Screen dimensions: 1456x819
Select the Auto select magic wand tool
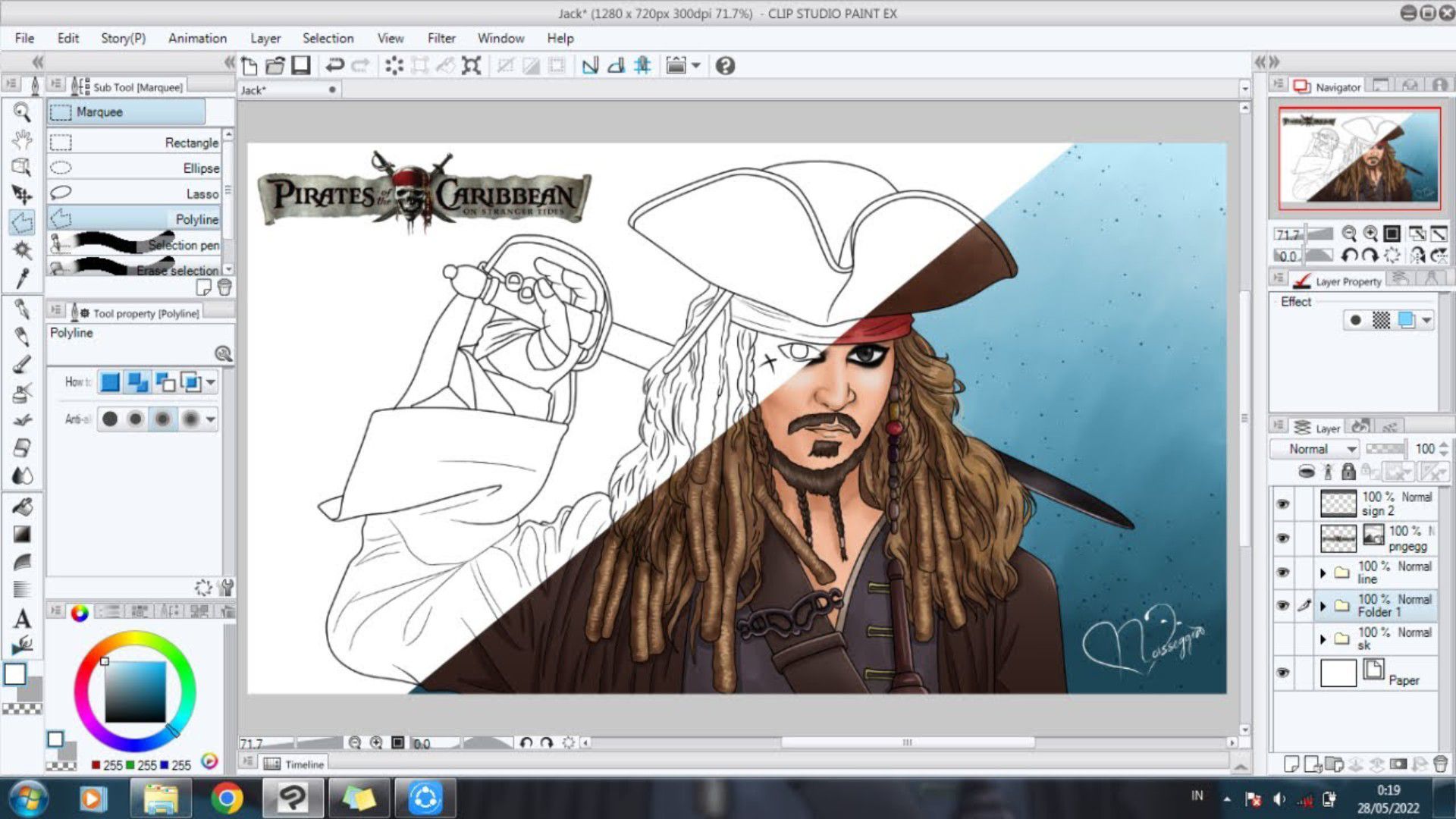[x=22, y=249]
